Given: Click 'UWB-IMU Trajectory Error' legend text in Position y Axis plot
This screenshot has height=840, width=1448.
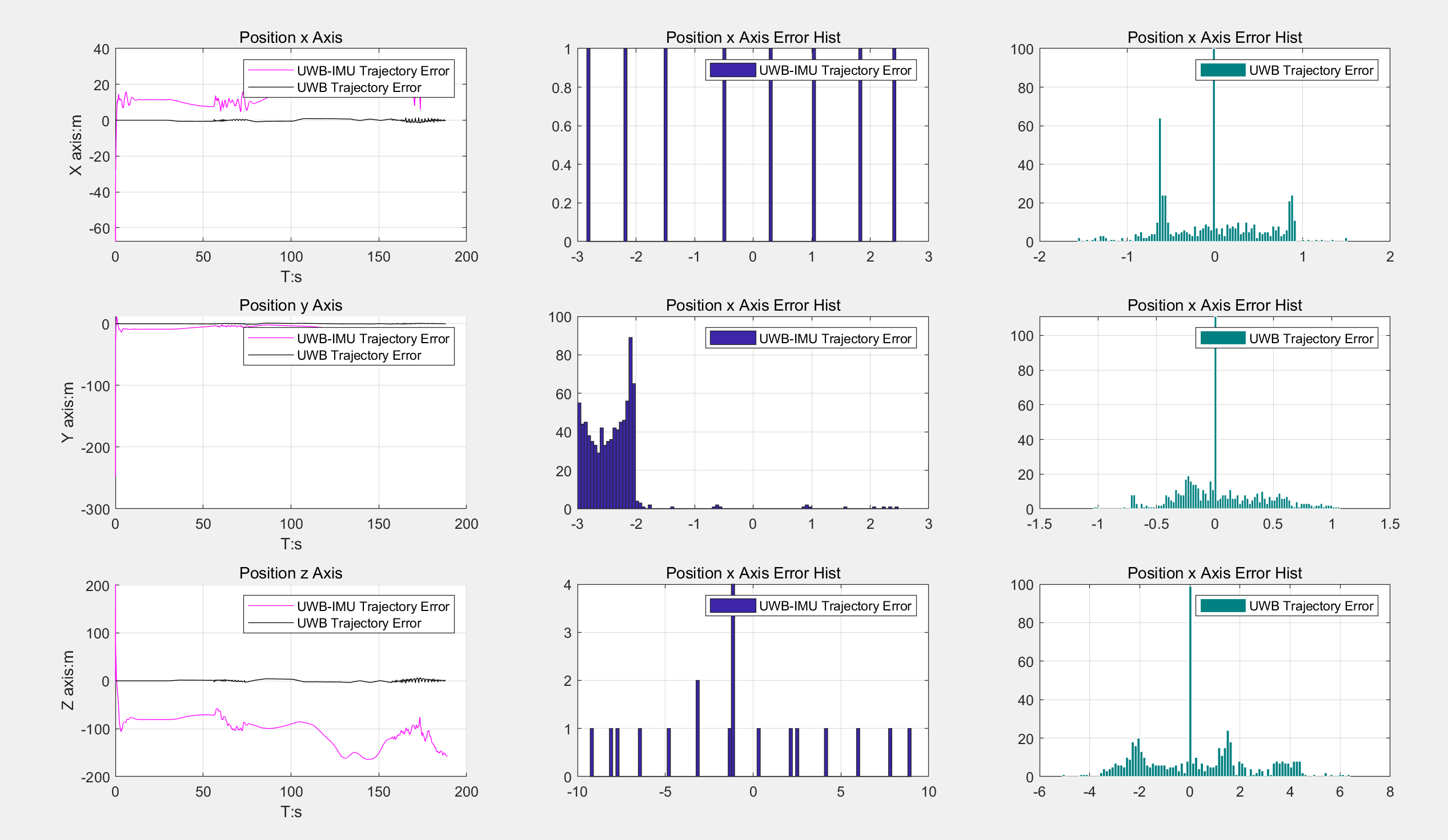Looking at the screenshot, I should pos(372,339).
